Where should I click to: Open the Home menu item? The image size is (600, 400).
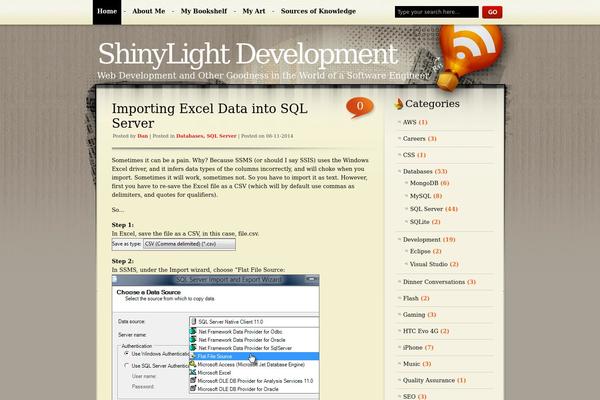click(x=107, y=11)
